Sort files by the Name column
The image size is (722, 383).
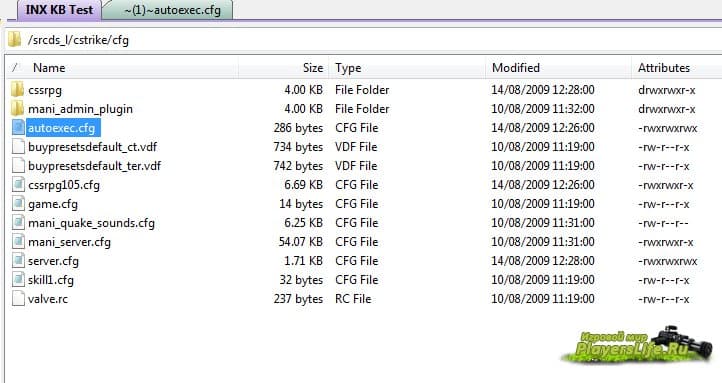coord(49,68)
